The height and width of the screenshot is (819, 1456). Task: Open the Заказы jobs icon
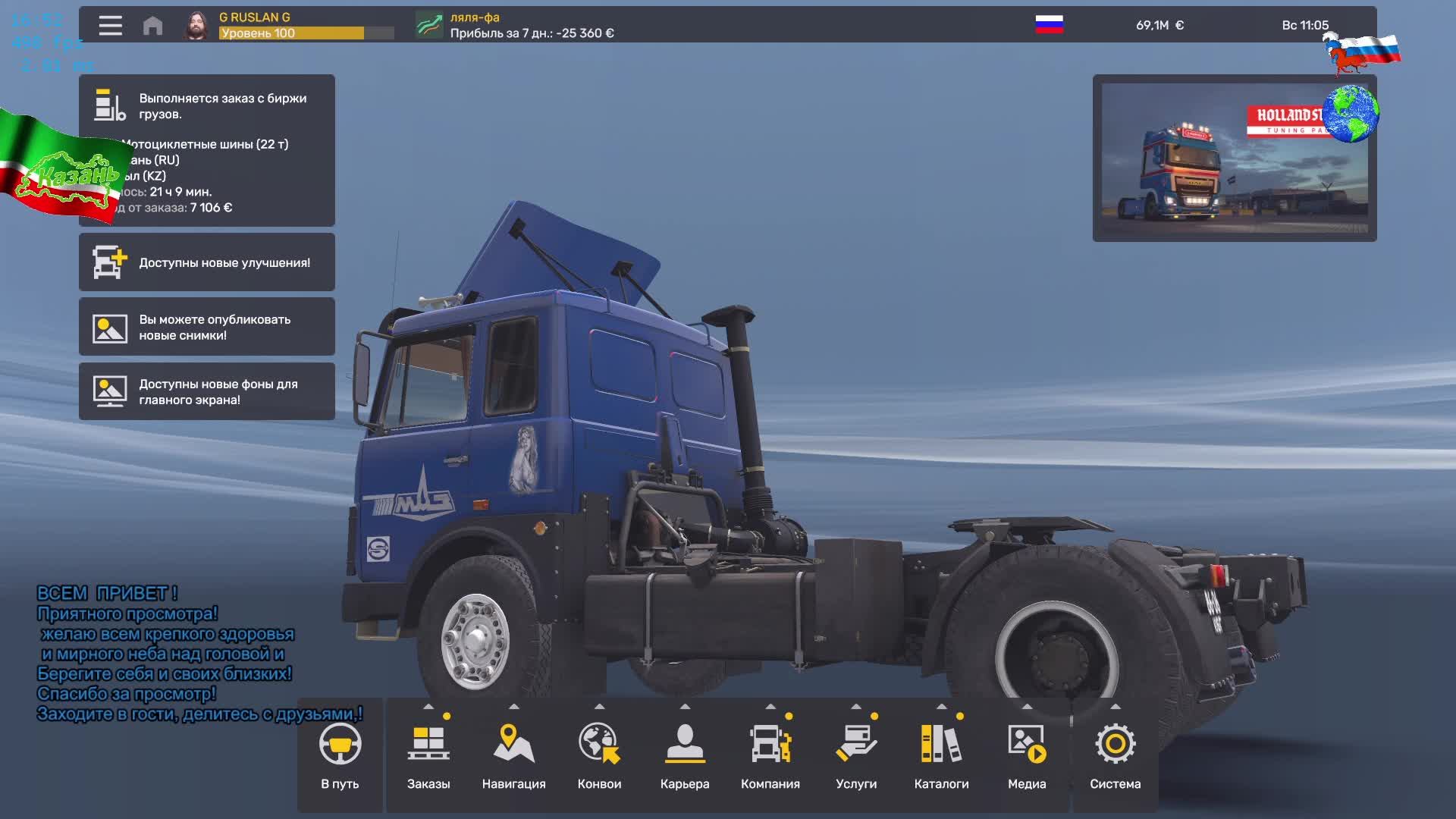pyautogui.click(x=428, y=743)
